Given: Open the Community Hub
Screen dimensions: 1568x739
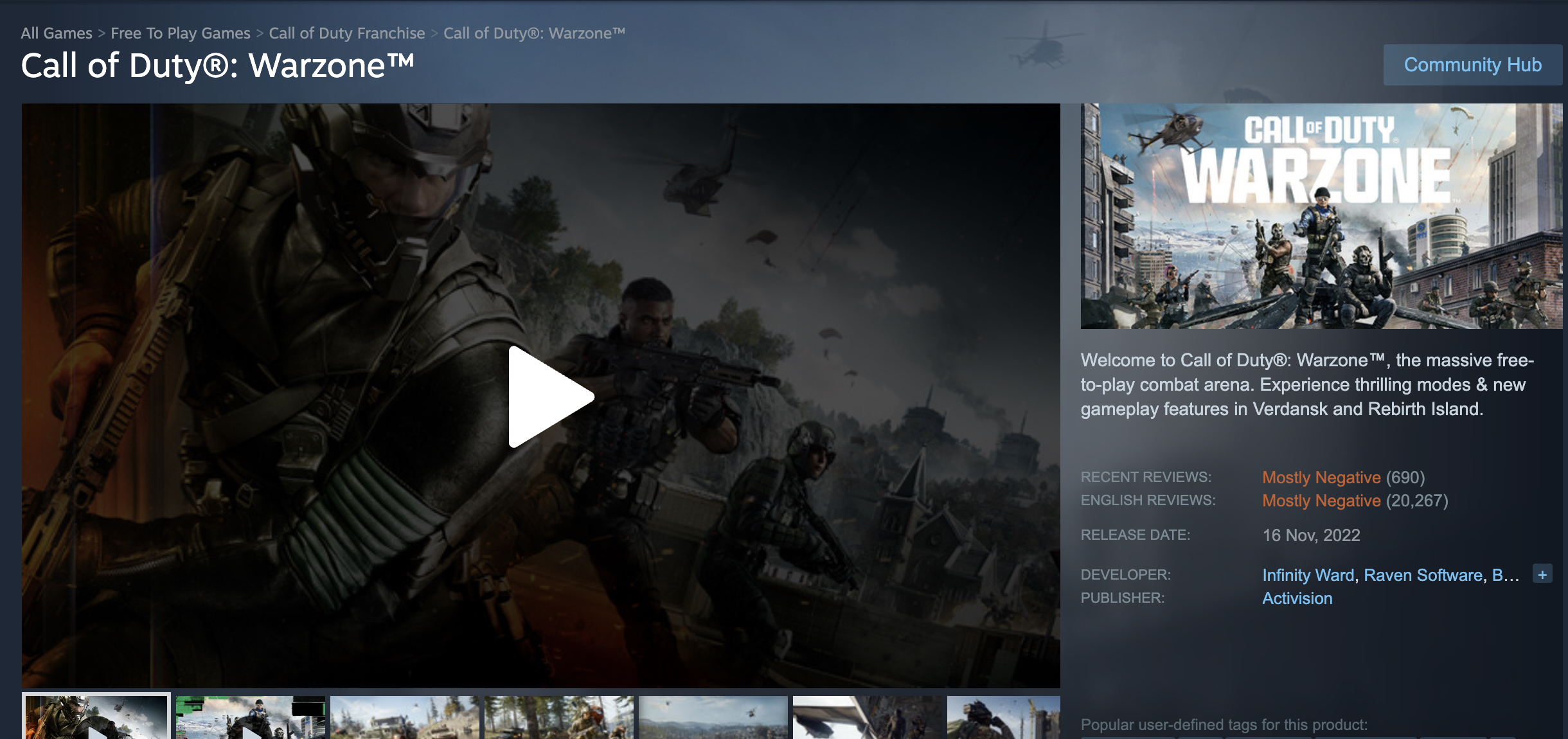Looking at the screenshot, I should click(1473, 64).
